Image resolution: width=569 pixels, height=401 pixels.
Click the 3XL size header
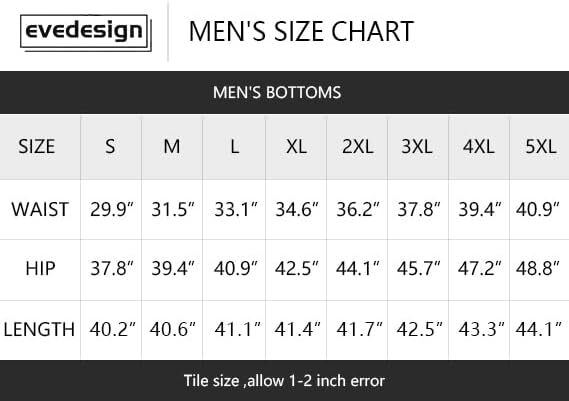[x=417, y=147]
